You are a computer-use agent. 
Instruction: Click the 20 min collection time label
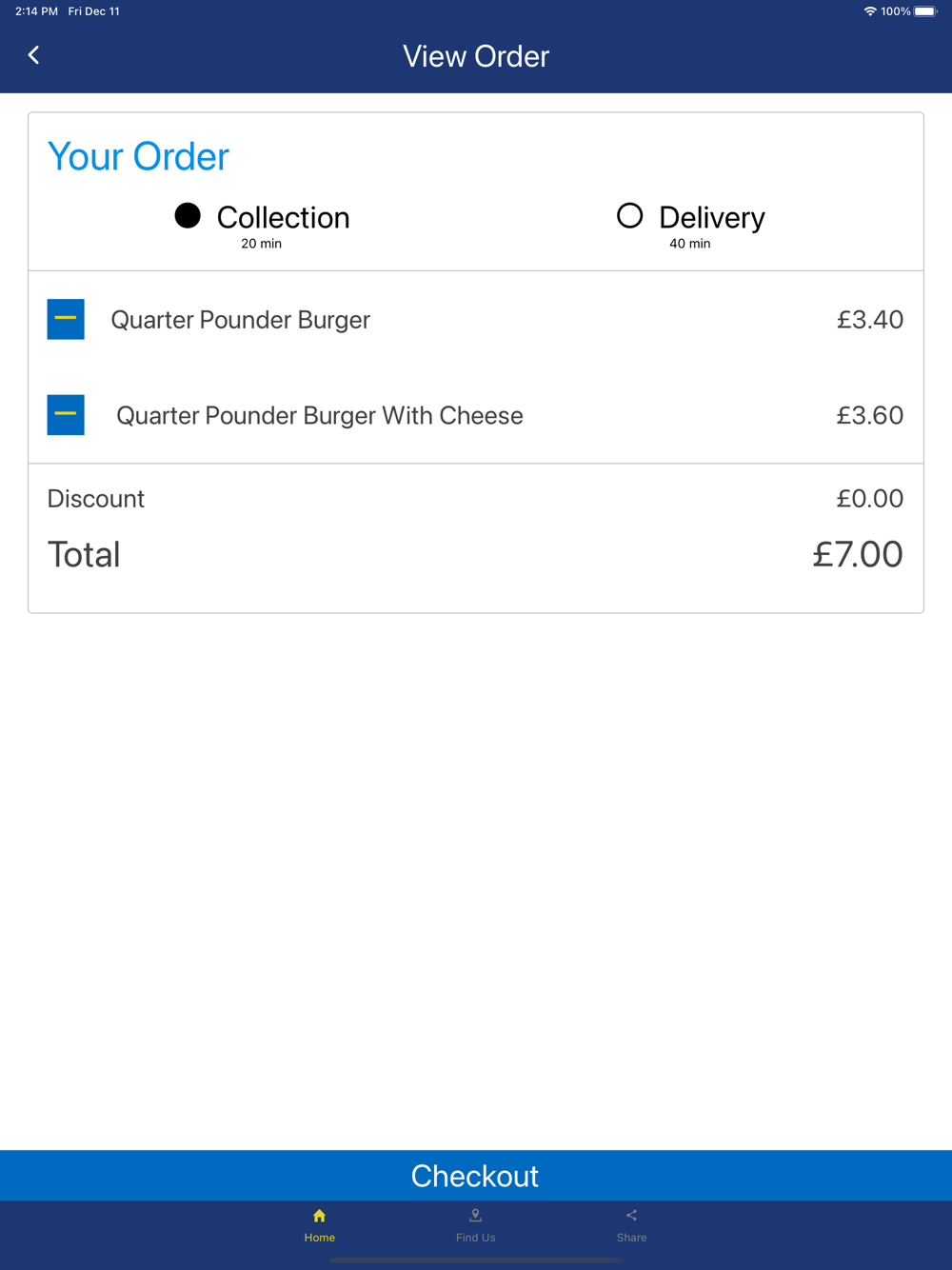261,244
